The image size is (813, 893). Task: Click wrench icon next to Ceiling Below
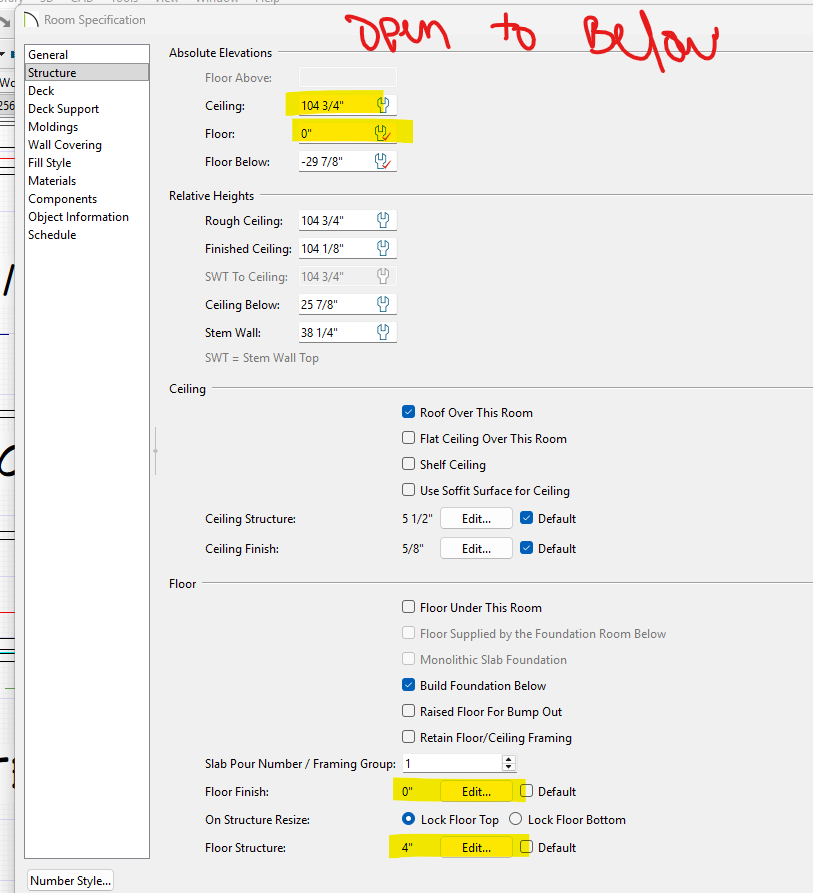[x=382, y=304]
